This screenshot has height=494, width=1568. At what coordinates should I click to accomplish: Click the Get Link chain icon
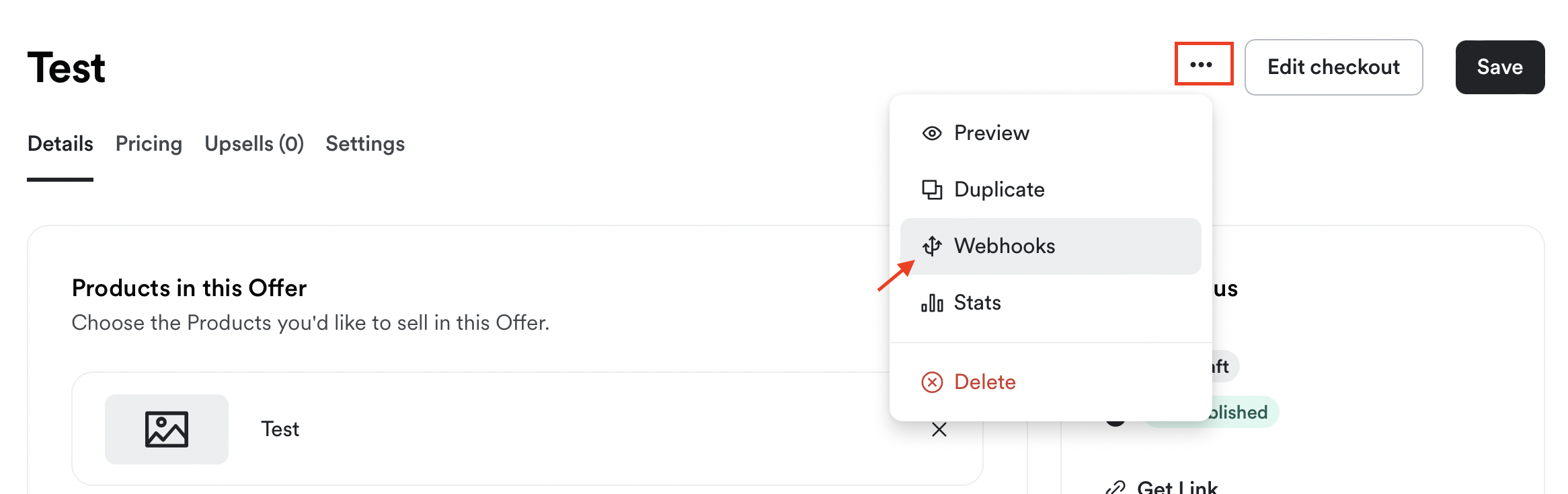tap(1115, 487)
